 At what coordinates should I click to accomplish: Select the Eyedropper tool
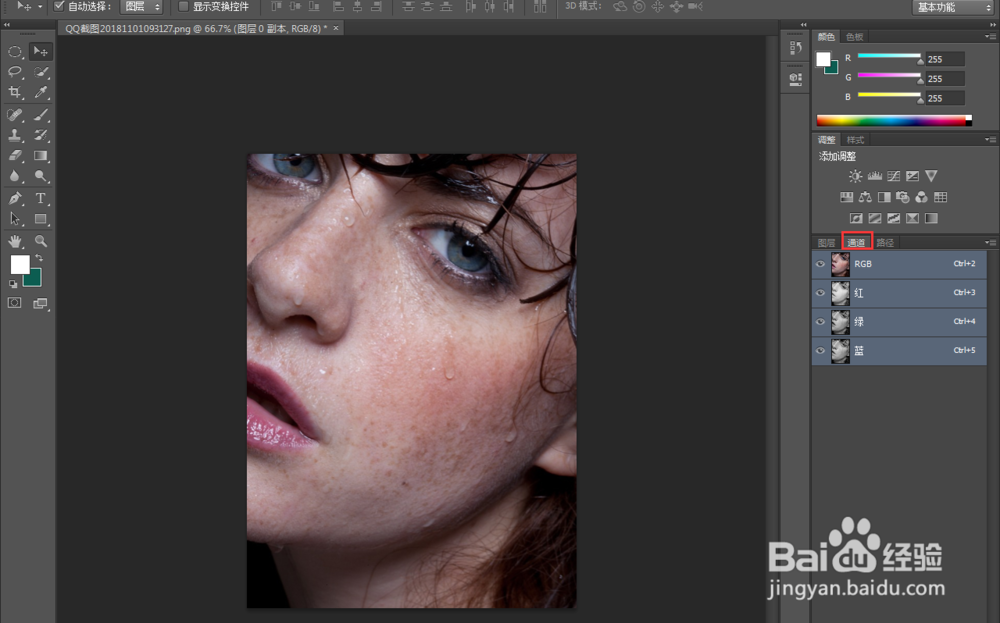[x=41, y=92]
